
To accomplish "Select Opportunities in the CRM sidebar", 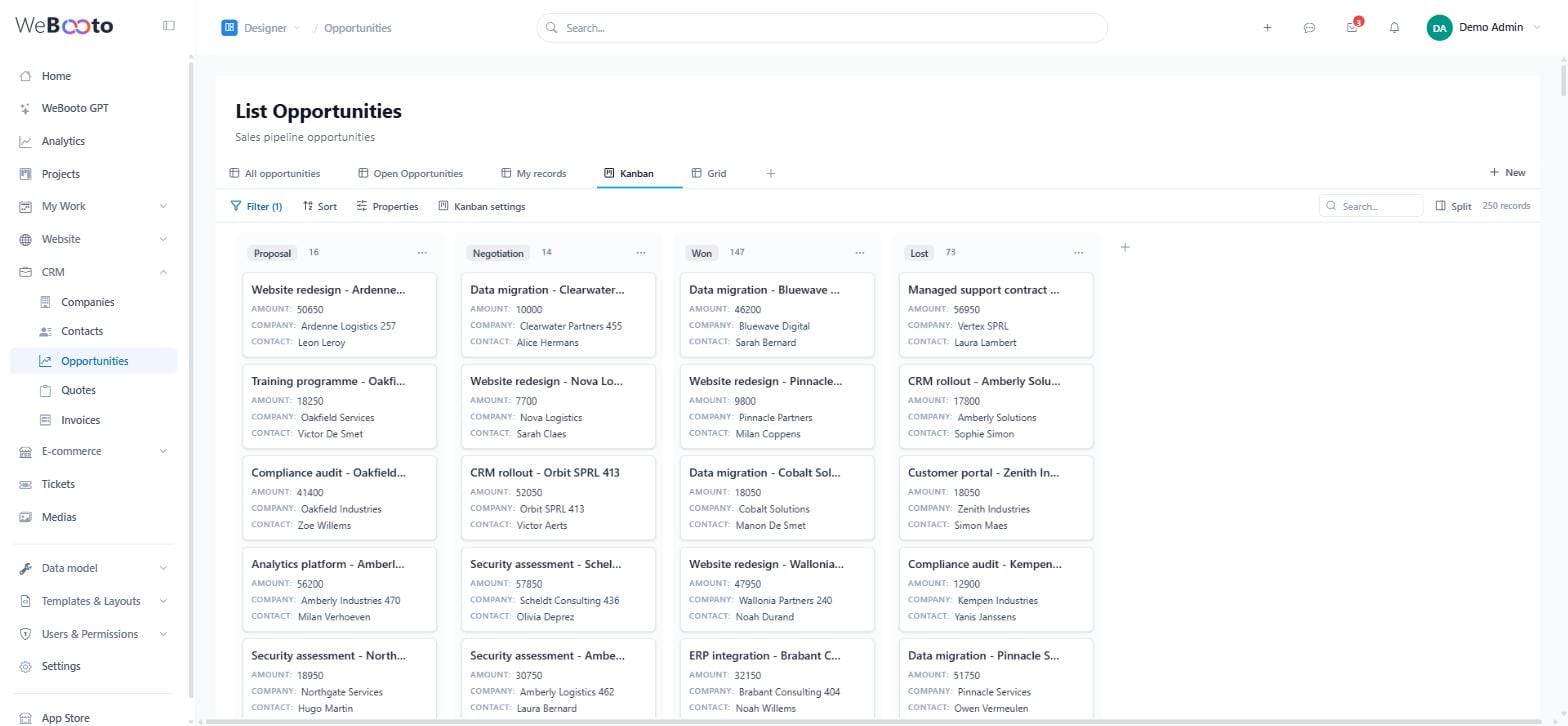I will pyautogui.click(x=94, y=361).
